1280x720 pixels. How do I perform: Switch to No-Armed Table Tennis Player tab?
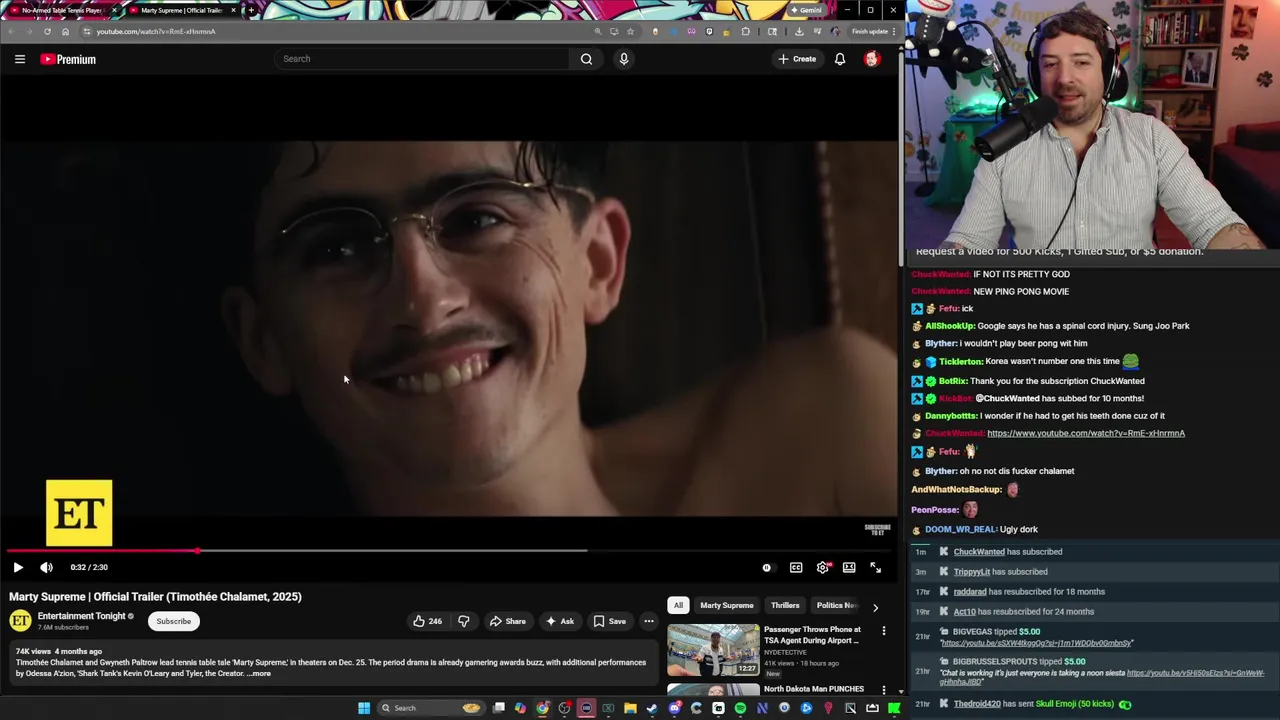[x=62, y=10]
